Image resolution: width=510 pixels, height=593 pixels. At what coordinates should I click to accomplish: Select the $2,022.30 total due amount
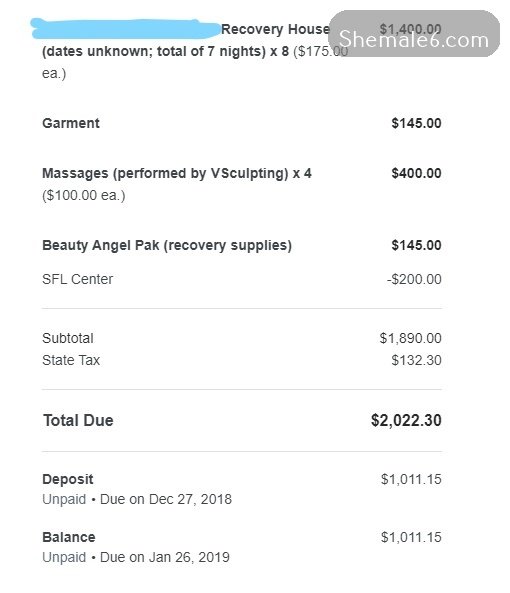(x=406, y=420)
